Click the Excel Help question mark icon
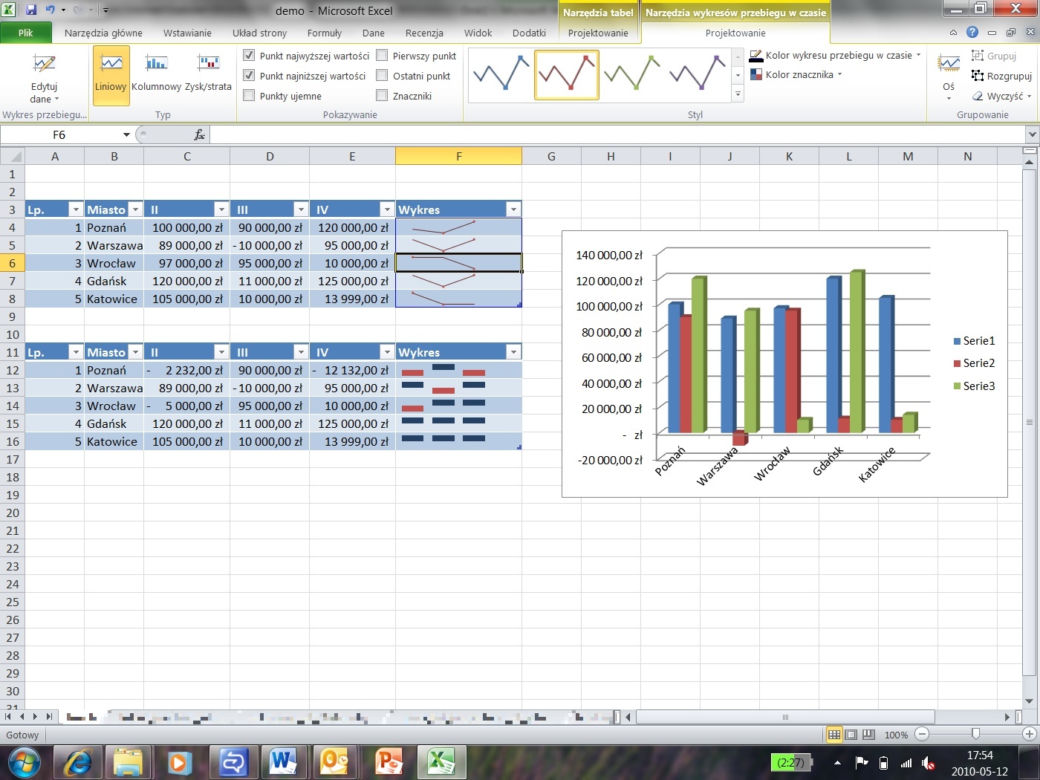Viewport: 1040px width, 780px height. [x=972, y=32]
